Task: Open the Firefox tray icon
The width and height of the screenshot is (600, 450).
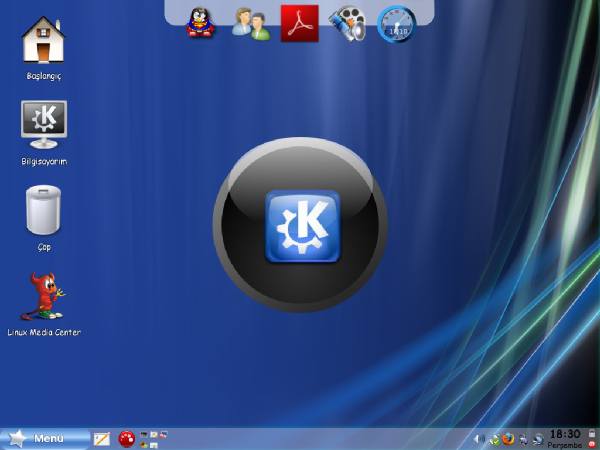Action: (508, 439)
